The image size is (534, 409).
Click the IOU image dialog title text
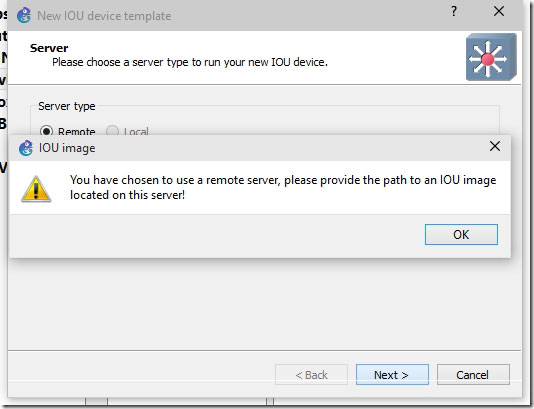67,148
